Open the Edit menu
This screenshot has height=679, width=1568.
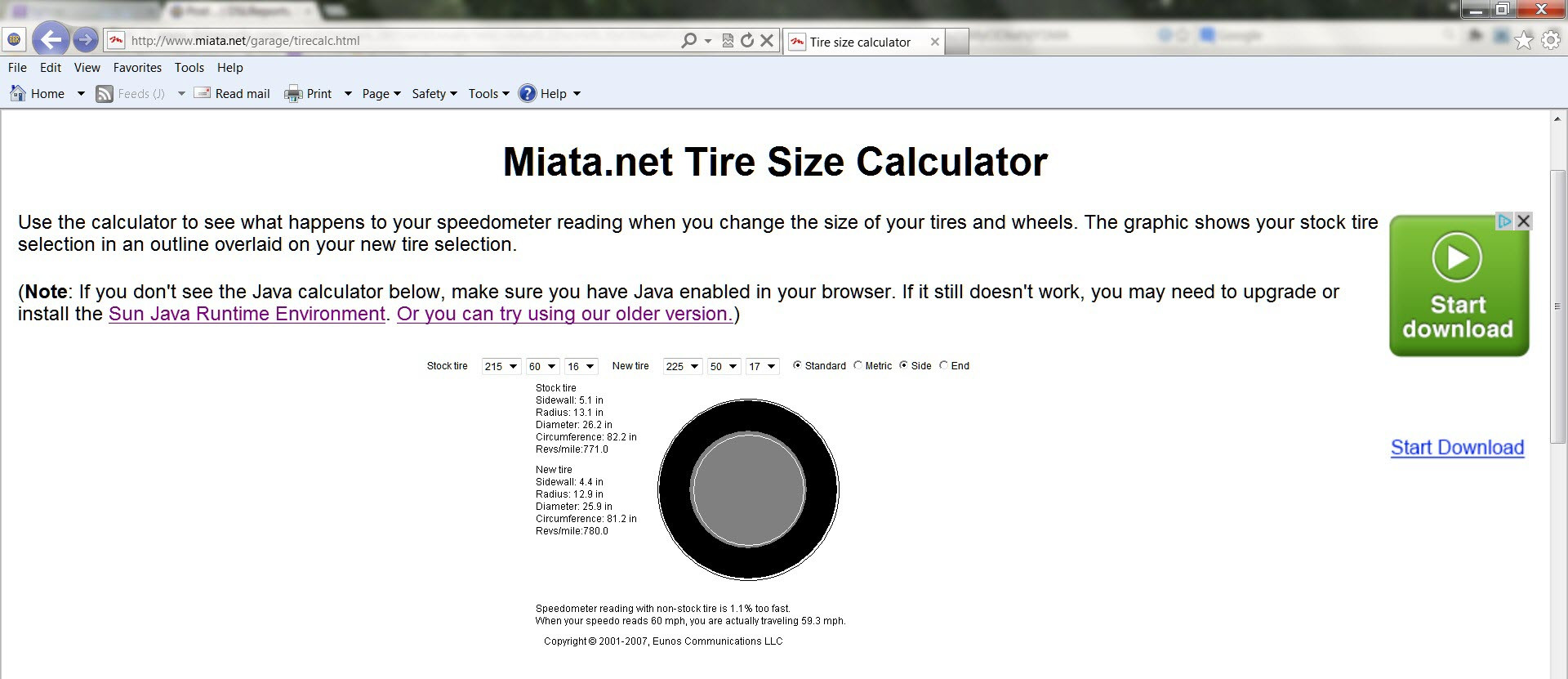pyautogui.click(x=51, y=68)
